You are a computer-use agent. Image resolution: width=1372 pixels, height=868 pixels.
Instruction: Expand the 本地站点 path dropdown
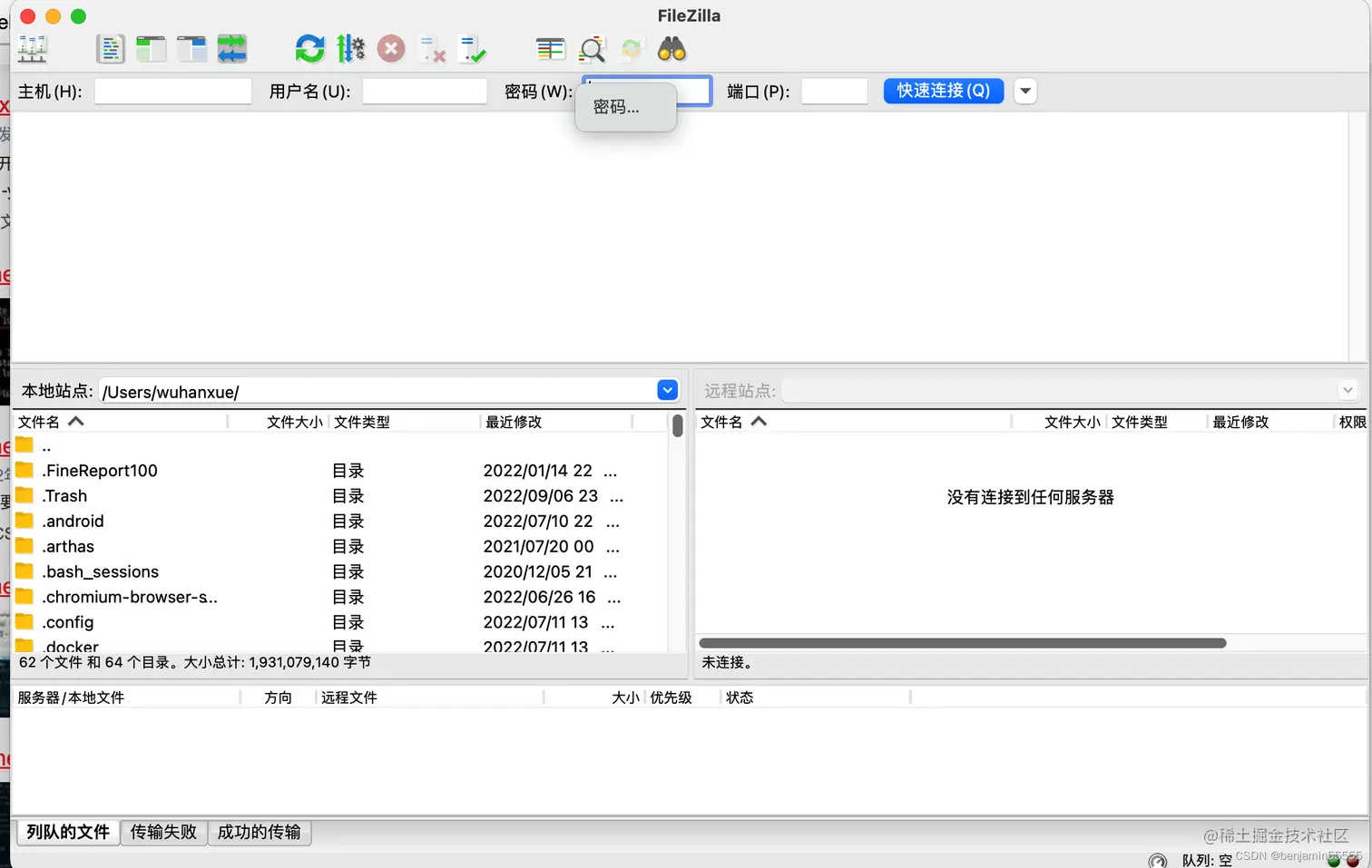pyautogui.click(x=667, y=390)
